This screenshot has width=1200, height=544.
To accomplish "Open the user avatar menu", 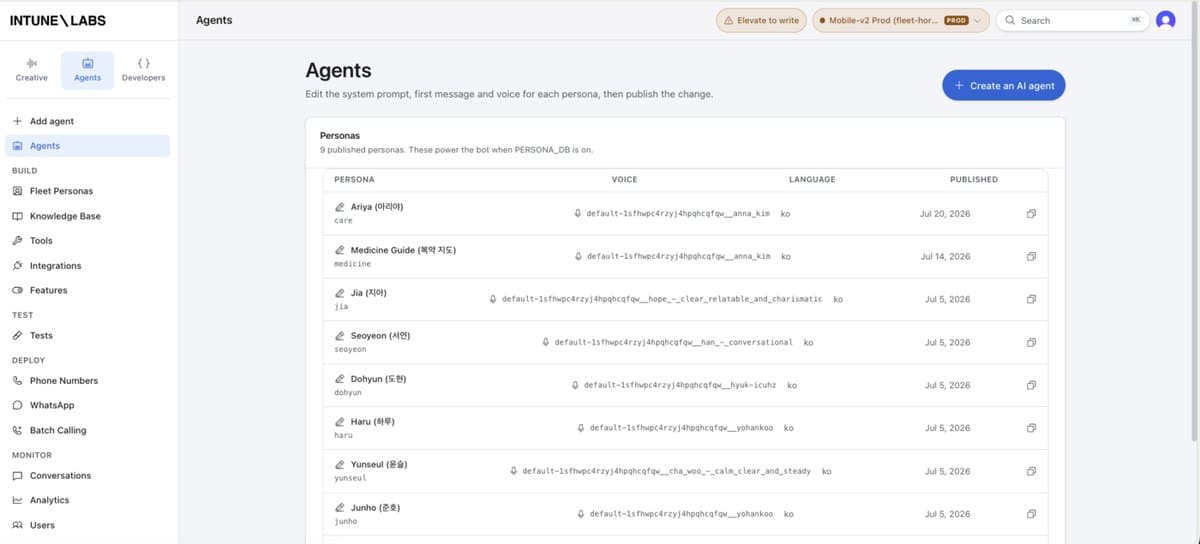I will (1165, 20).
